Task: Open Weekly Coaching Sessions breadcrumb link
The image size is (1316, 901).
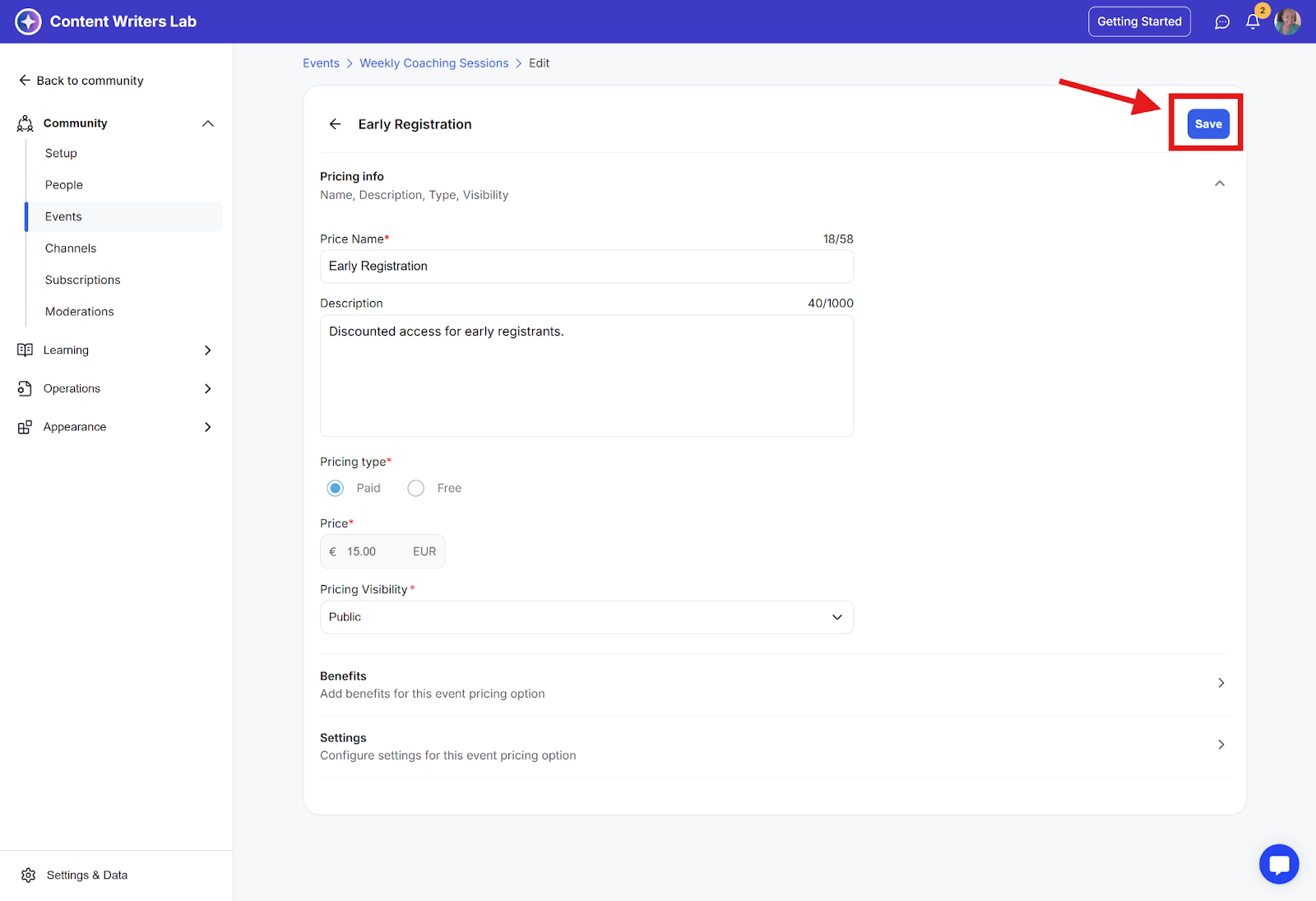Action: pos(433,63)
